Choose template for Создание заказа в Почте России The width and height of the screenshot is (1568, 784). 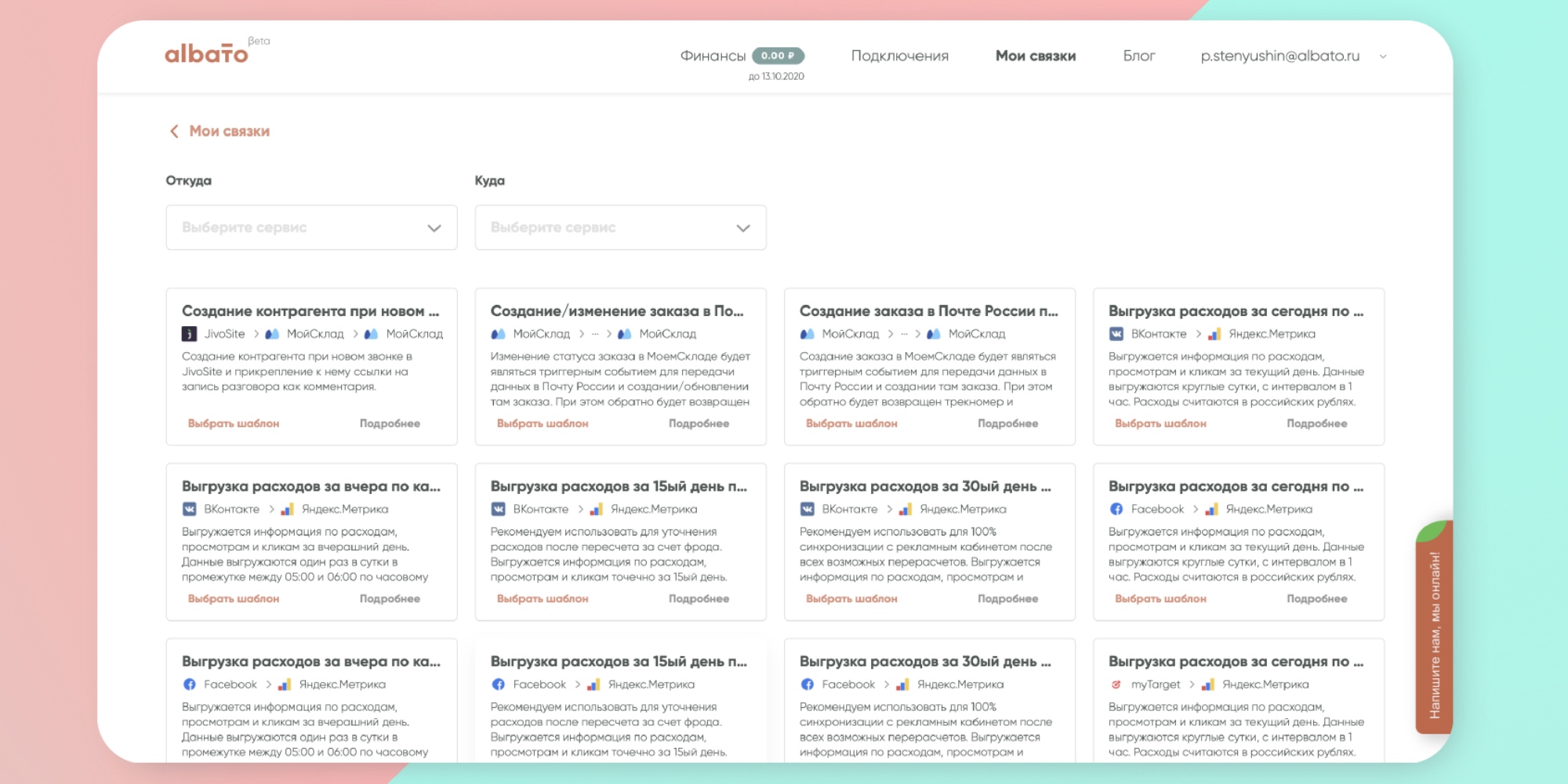[851, 423]
